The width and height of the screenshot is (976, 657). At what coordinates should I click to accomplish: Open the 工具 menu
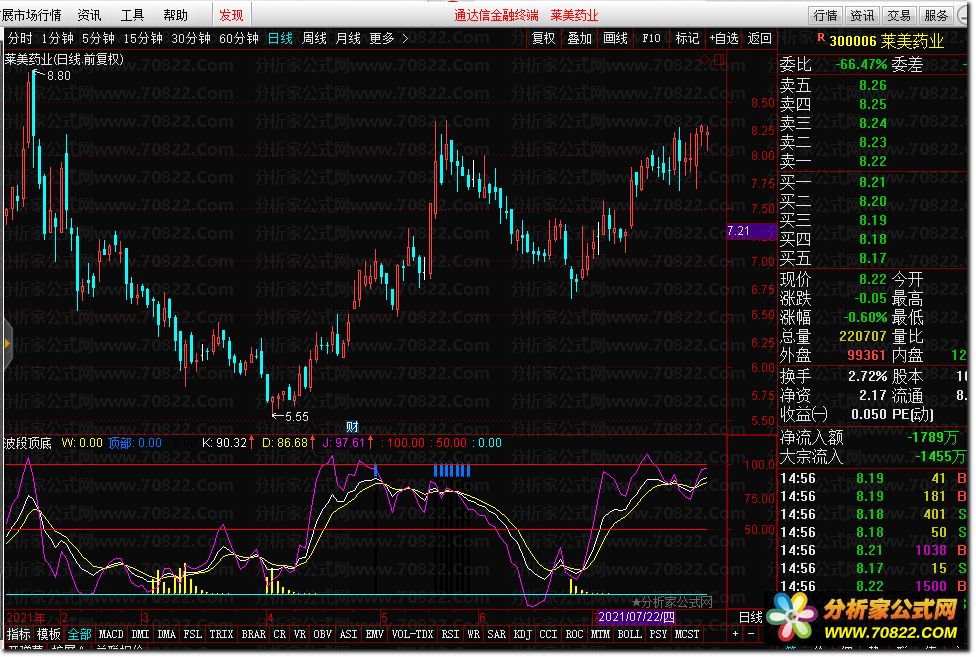point(132,15)
